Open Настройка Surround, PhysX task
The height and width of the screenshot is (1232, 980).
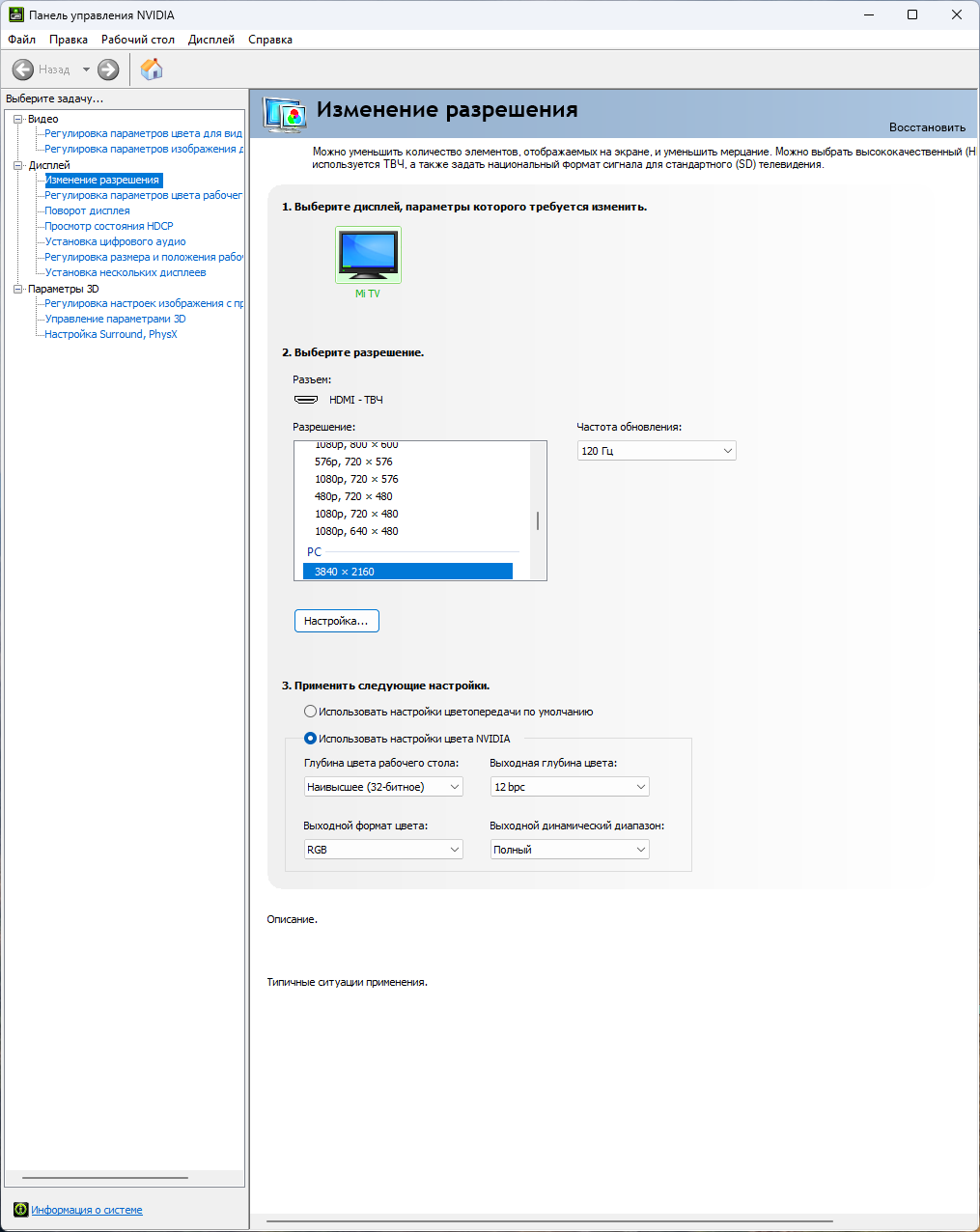[x=111, y=334]
